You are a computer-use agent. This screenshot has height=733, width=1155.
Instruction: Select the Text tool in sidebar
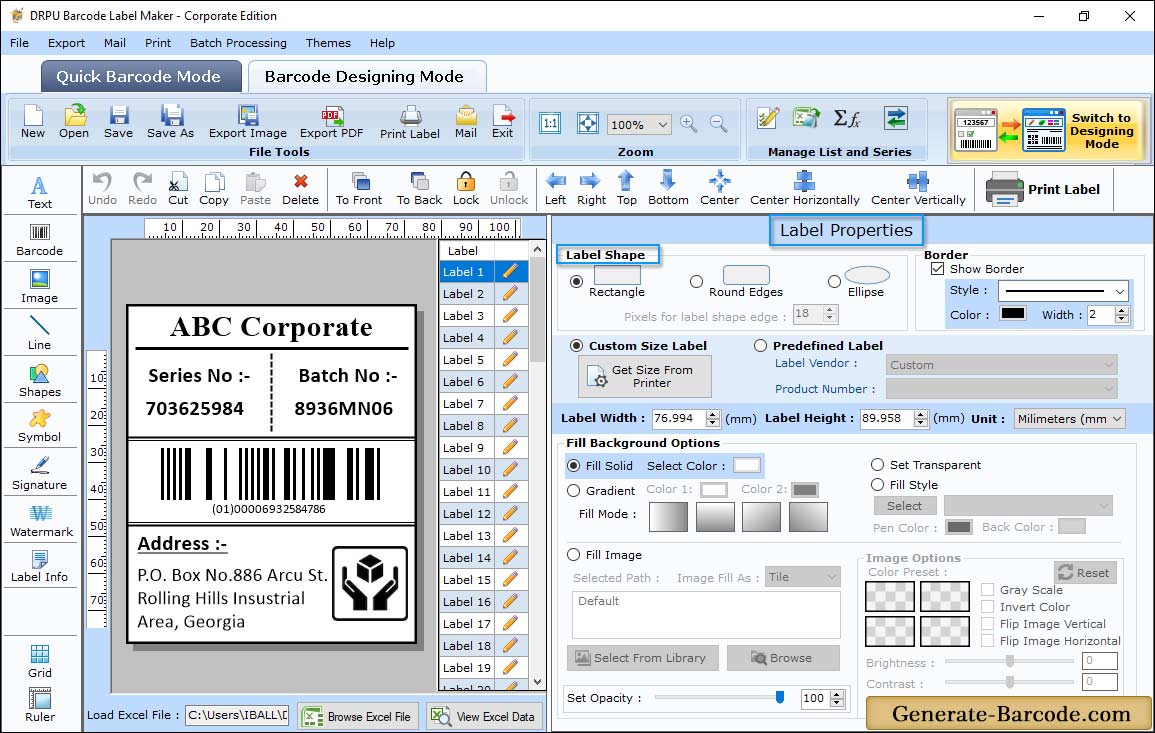[x=40, y=192]
